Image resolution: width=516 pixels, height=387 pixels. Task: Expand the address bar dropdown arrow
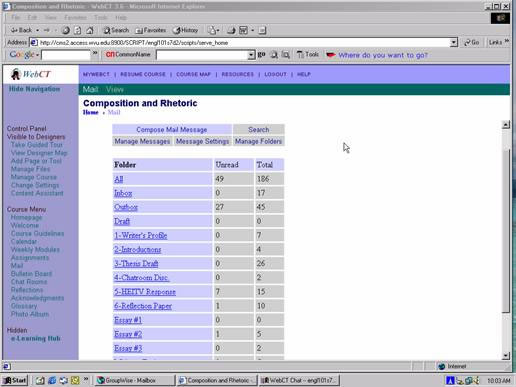pos(453,43)
